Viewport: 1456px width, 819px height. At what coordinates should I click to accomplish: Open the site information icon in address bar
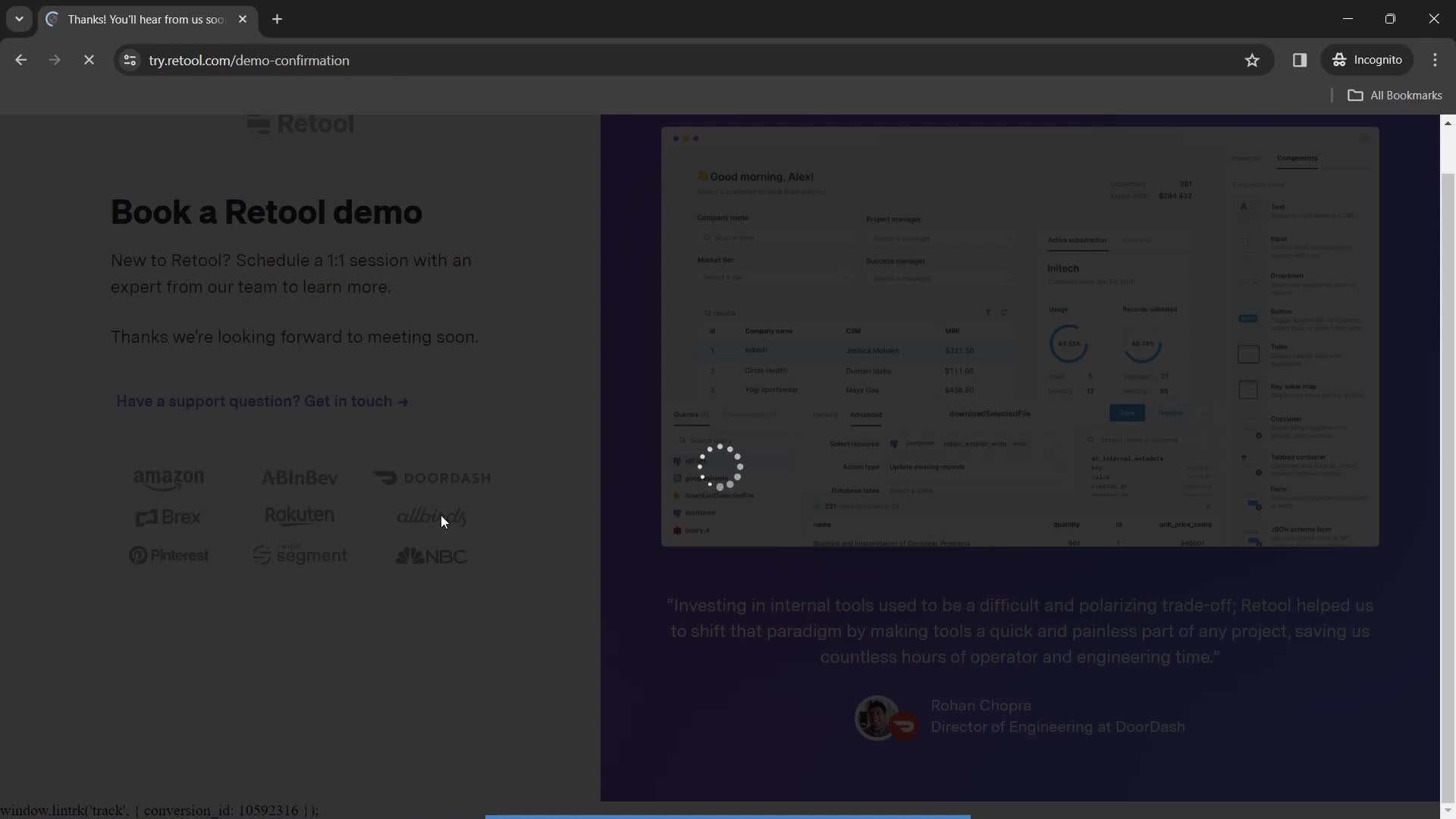click(130, 60)
